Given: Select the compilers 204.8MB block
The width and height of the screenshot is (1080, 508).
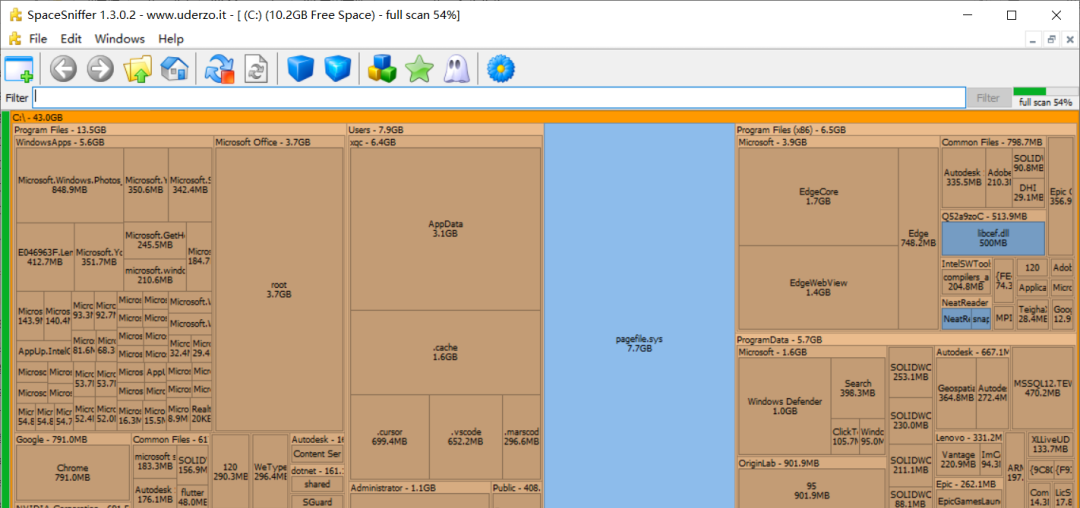Looking at the screenshot, I should (966, 282).
